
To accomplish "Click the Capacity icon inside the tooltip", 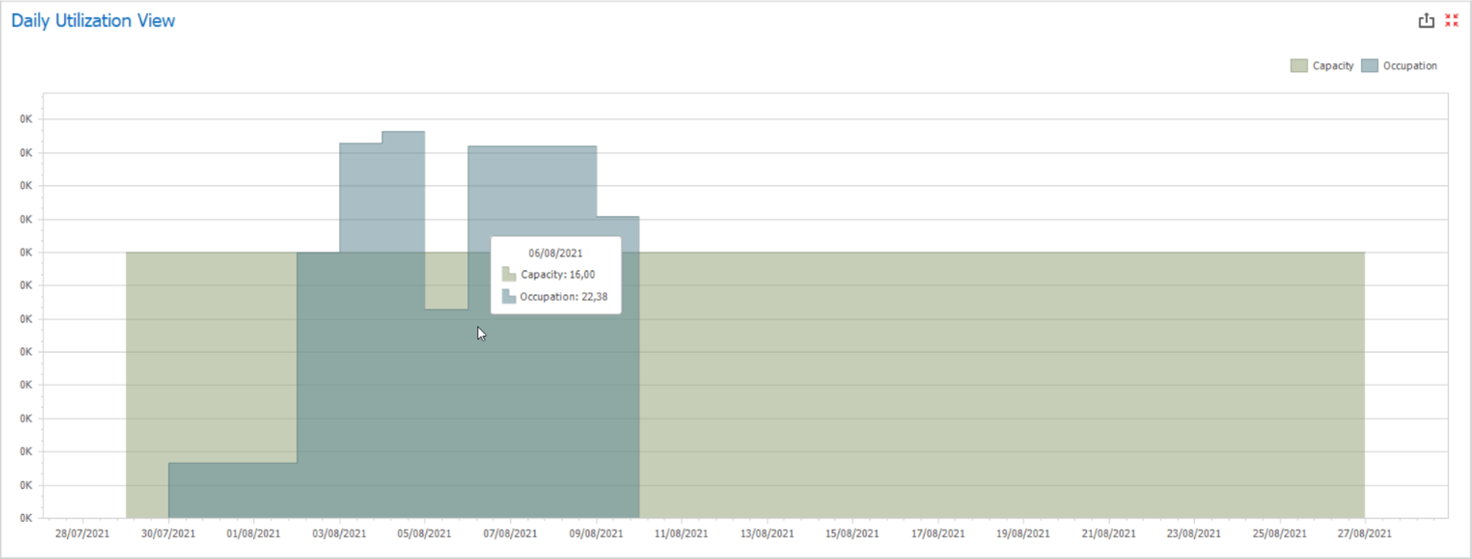I will coord(509,274).
